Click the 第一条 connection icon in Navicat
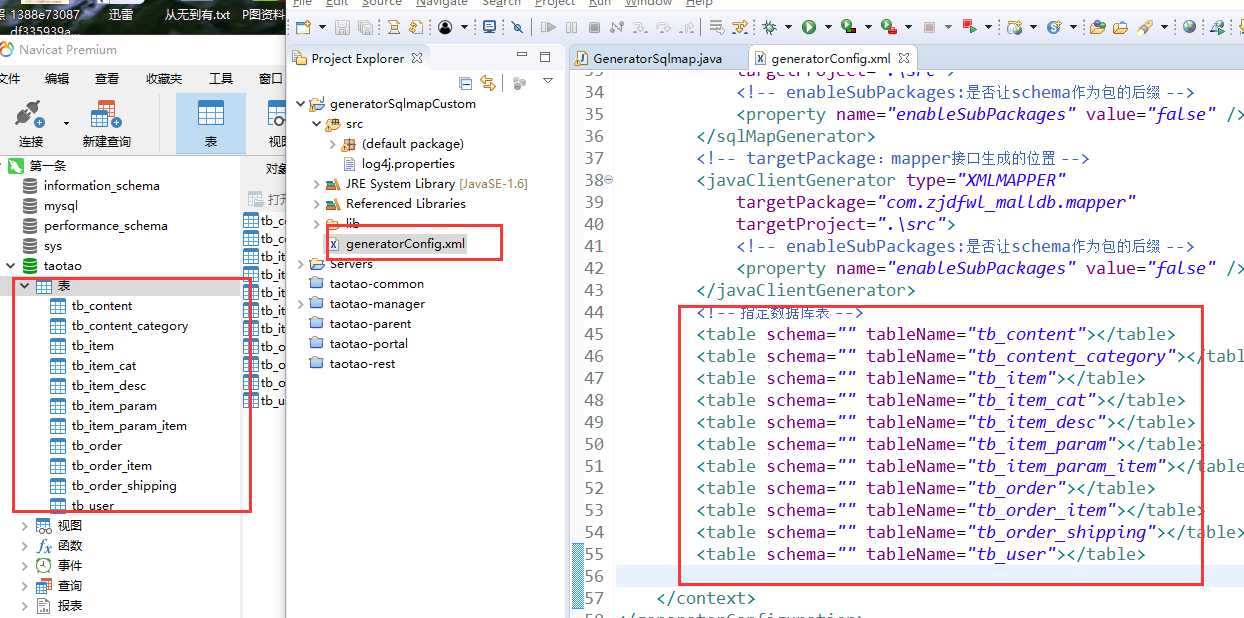 (x=16, y=166)
